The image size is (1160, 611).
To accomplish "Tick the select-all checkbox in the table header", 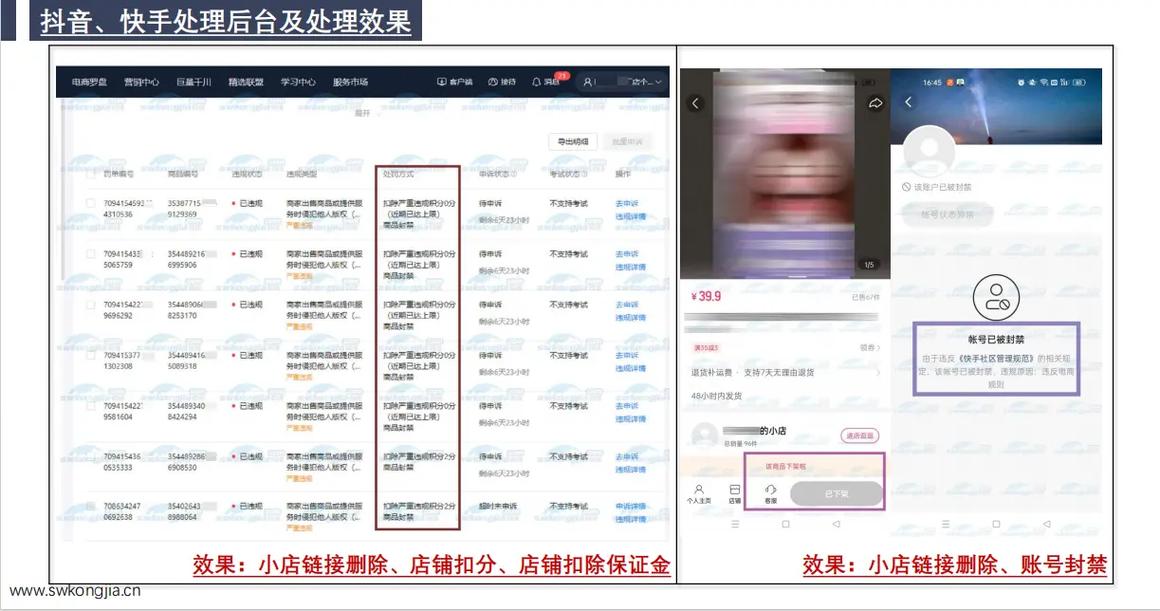I will tap(90, 174).
